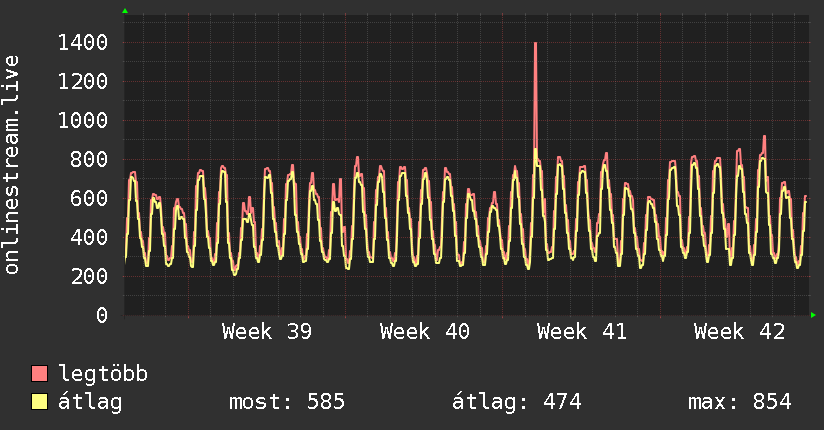Click the átlag legend label beside yellow swatch
The height and width of the screenshot is (430, 824).
[x=90, y=402]
